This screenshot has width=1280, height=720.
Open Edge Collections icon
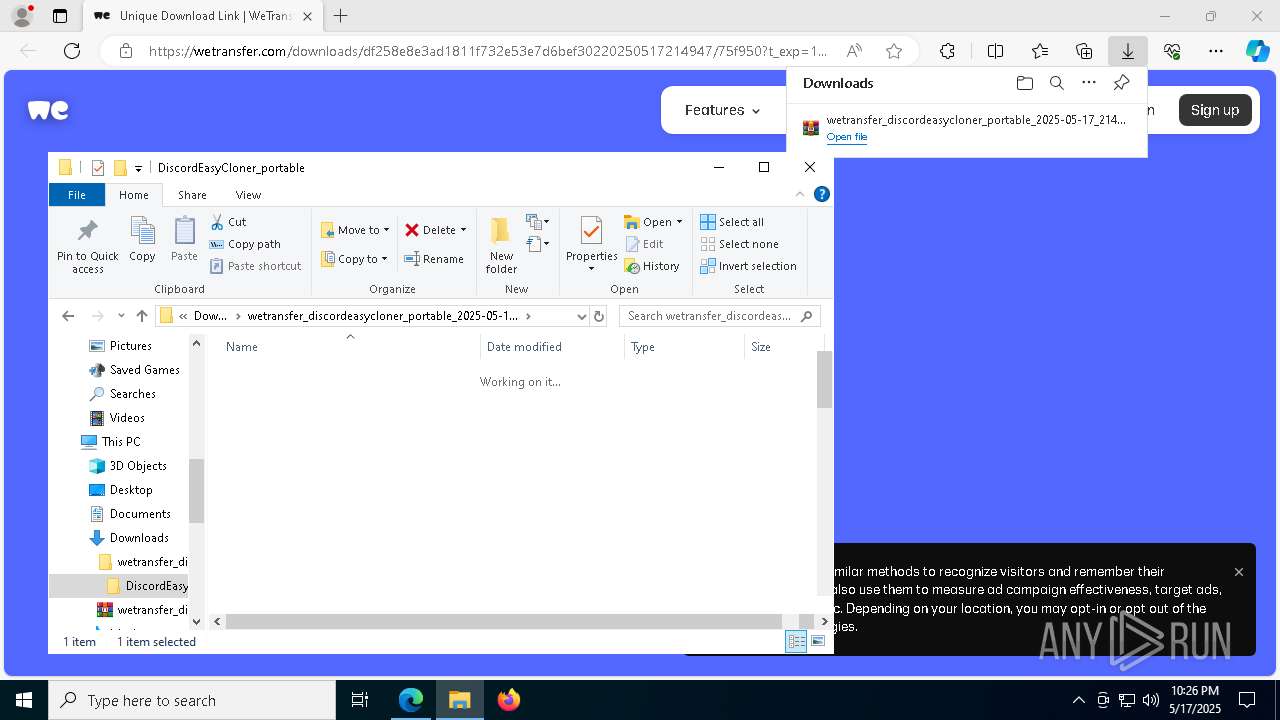pos(1084,51)
